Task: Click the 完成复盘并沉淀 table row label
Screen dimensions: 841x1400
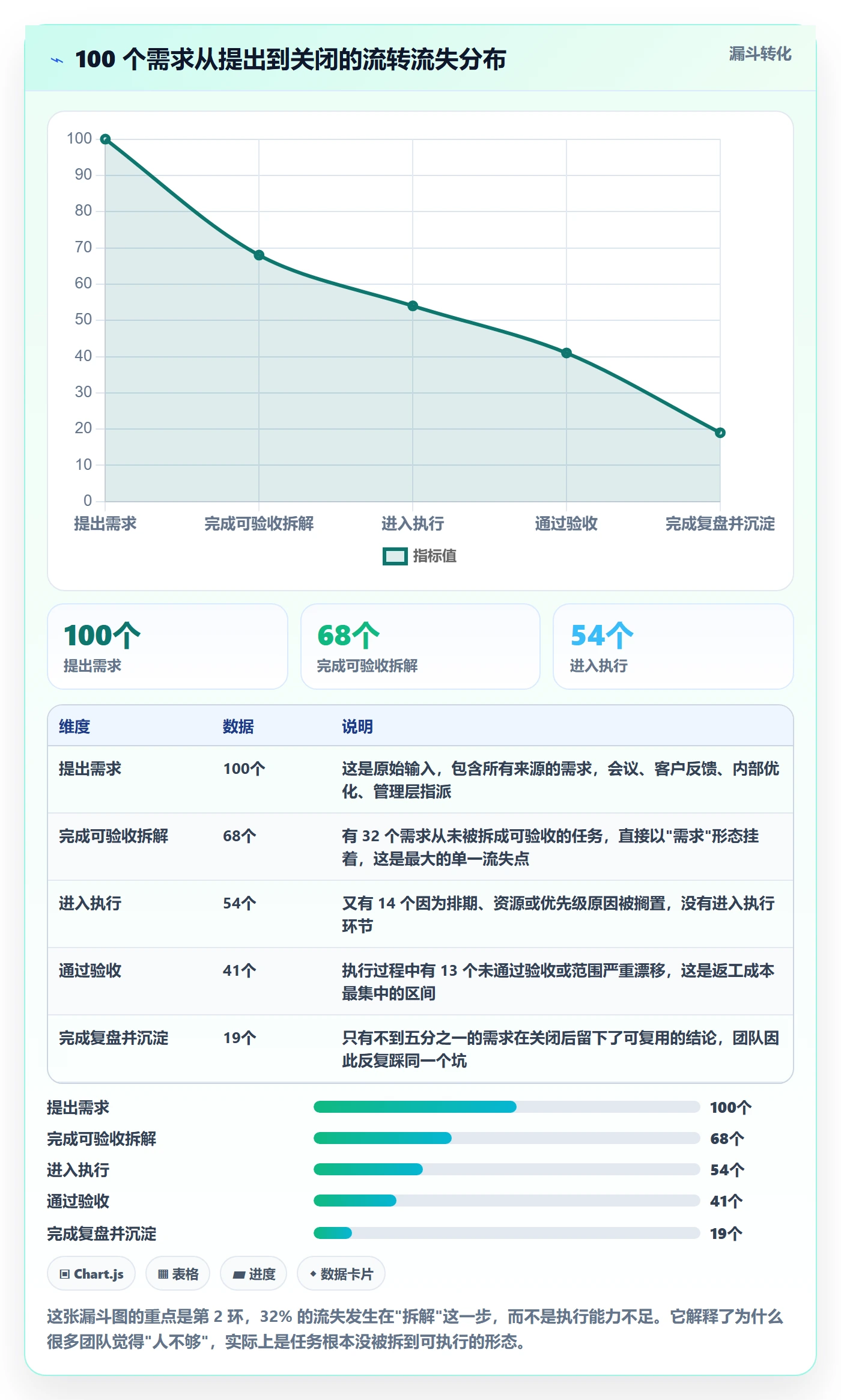Action: click(x=114, y=1038)
